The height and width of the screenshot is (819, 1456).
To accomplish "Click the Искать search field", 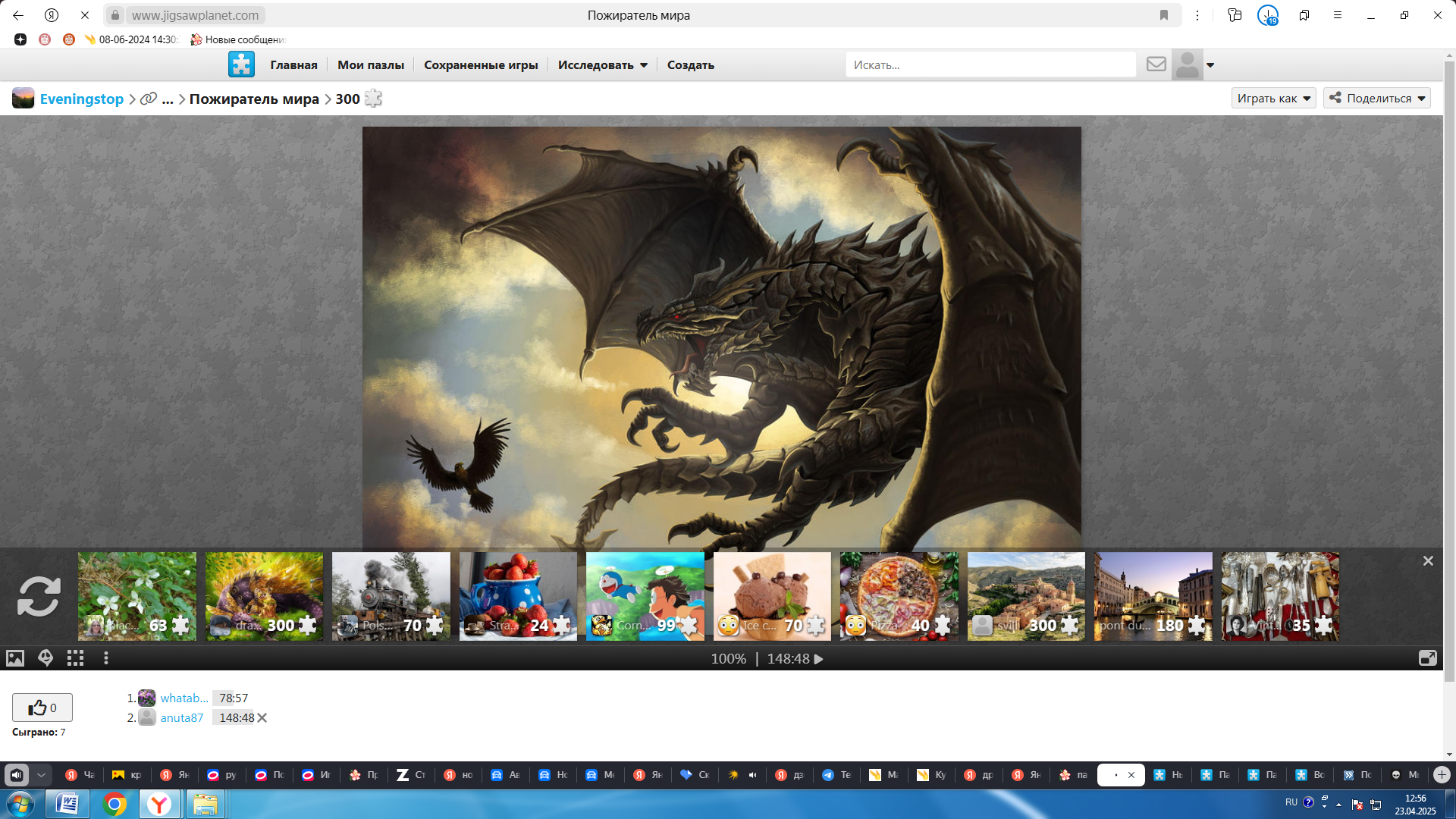I will [x=990, y=65].
